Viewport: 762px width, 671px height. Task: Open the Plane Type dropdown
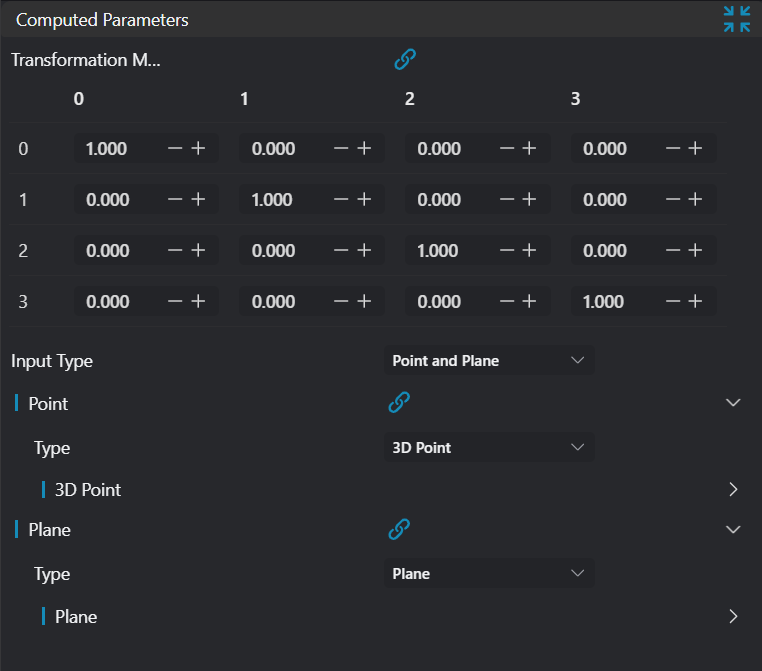pyautogui.click(x=489, y=574)
